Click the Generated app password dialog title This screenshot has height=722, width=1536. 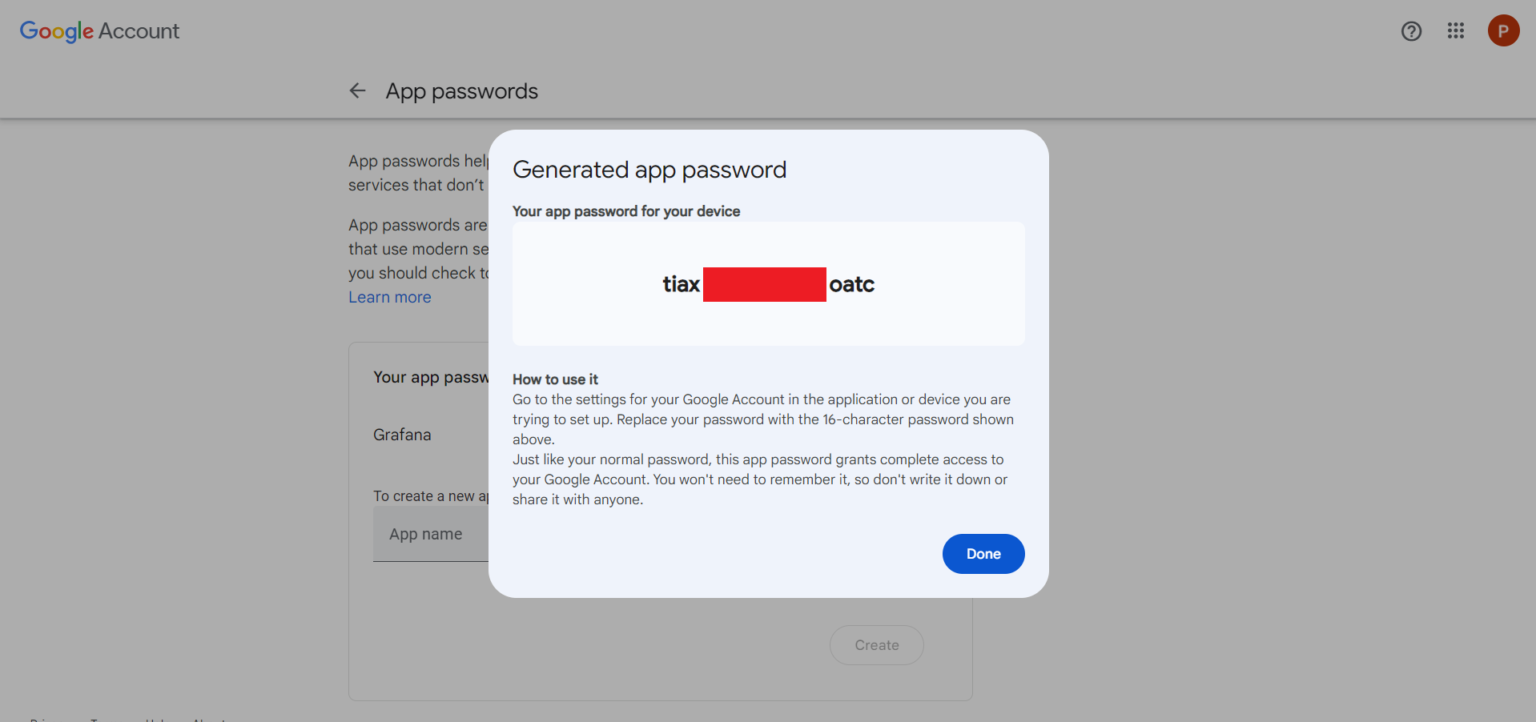point(649,169)
